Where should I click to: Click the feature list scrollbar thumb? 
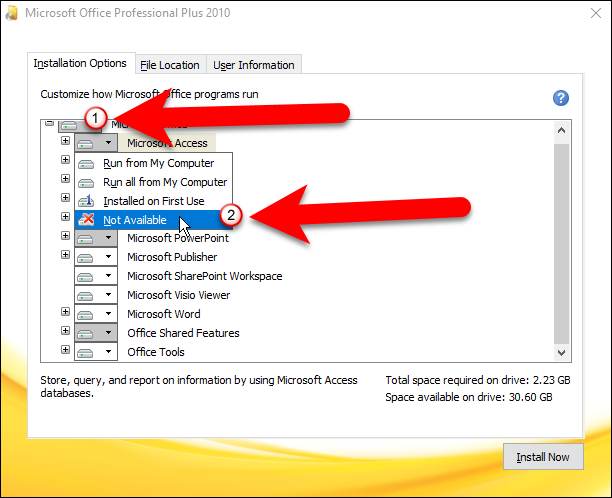tap(562, 244)
